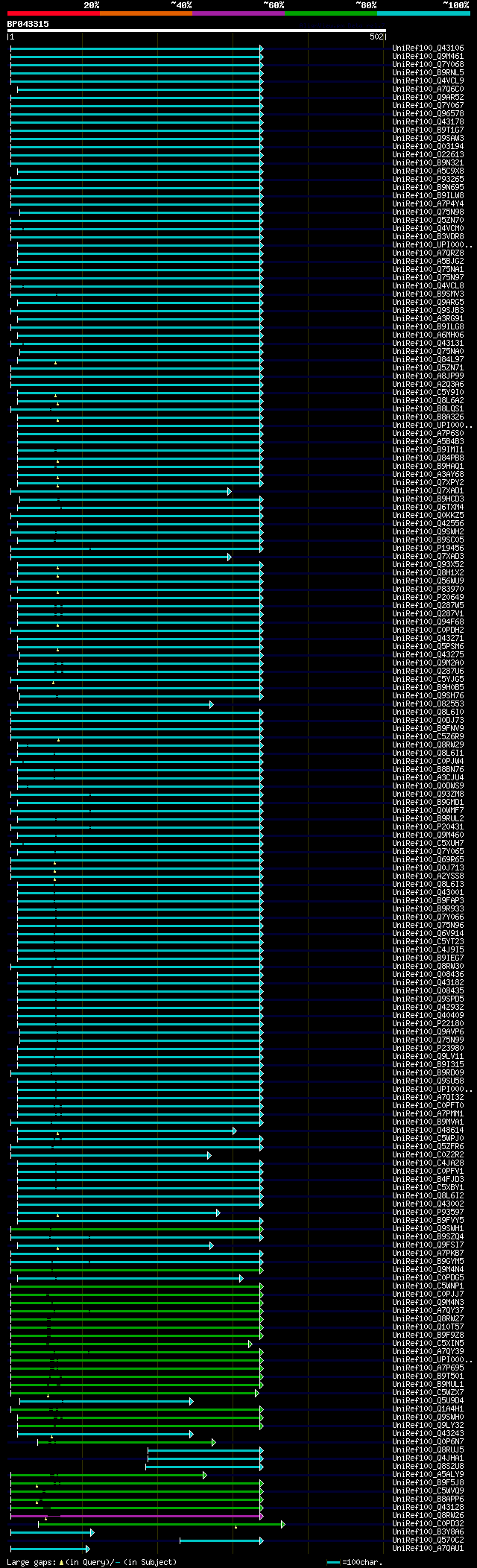Select hit label UniRef100_Q8RUJ5

(x=428, y=1450)
